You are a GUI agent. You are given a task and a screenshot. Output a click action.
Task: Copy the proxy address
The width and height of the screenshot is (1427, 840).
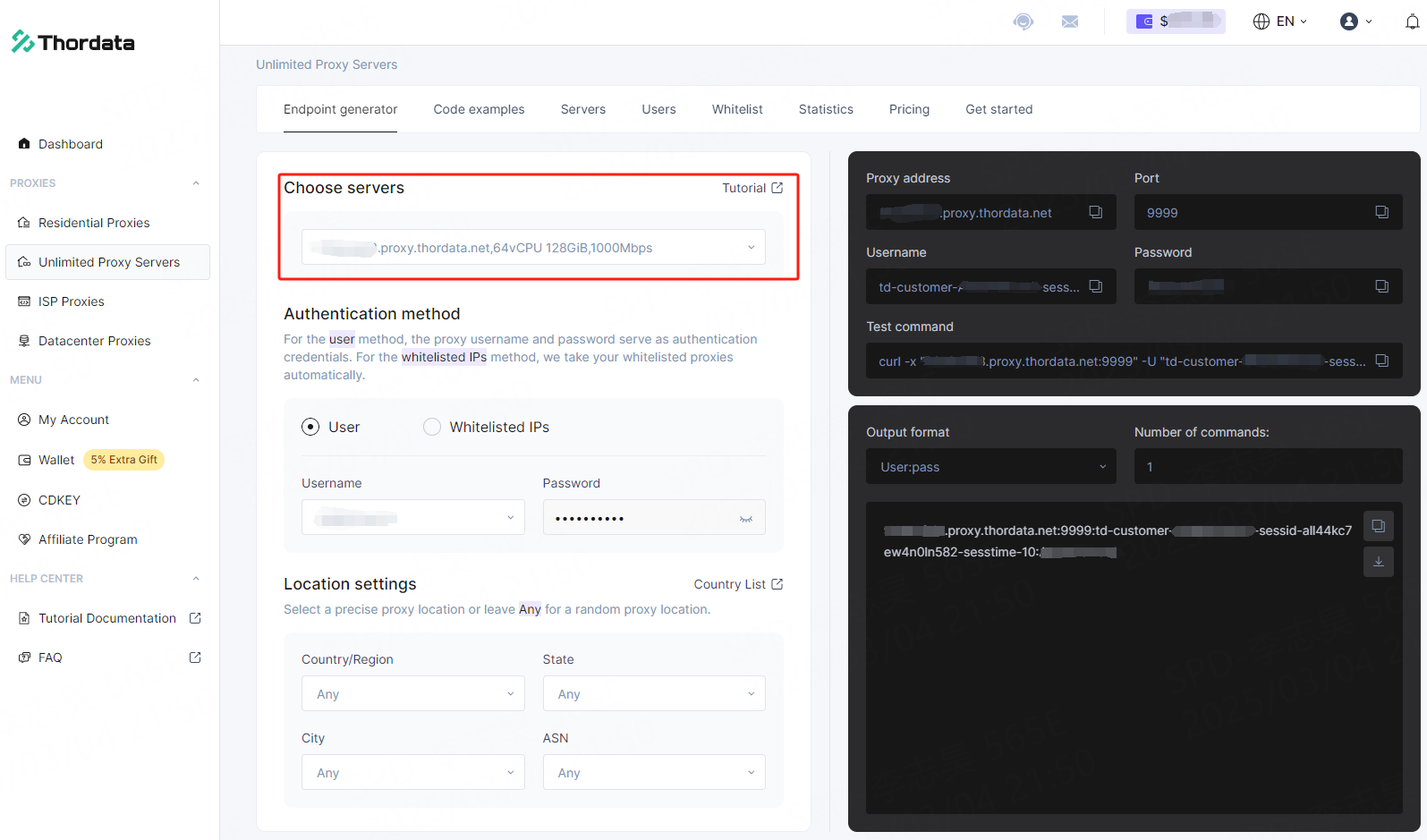1095,212
